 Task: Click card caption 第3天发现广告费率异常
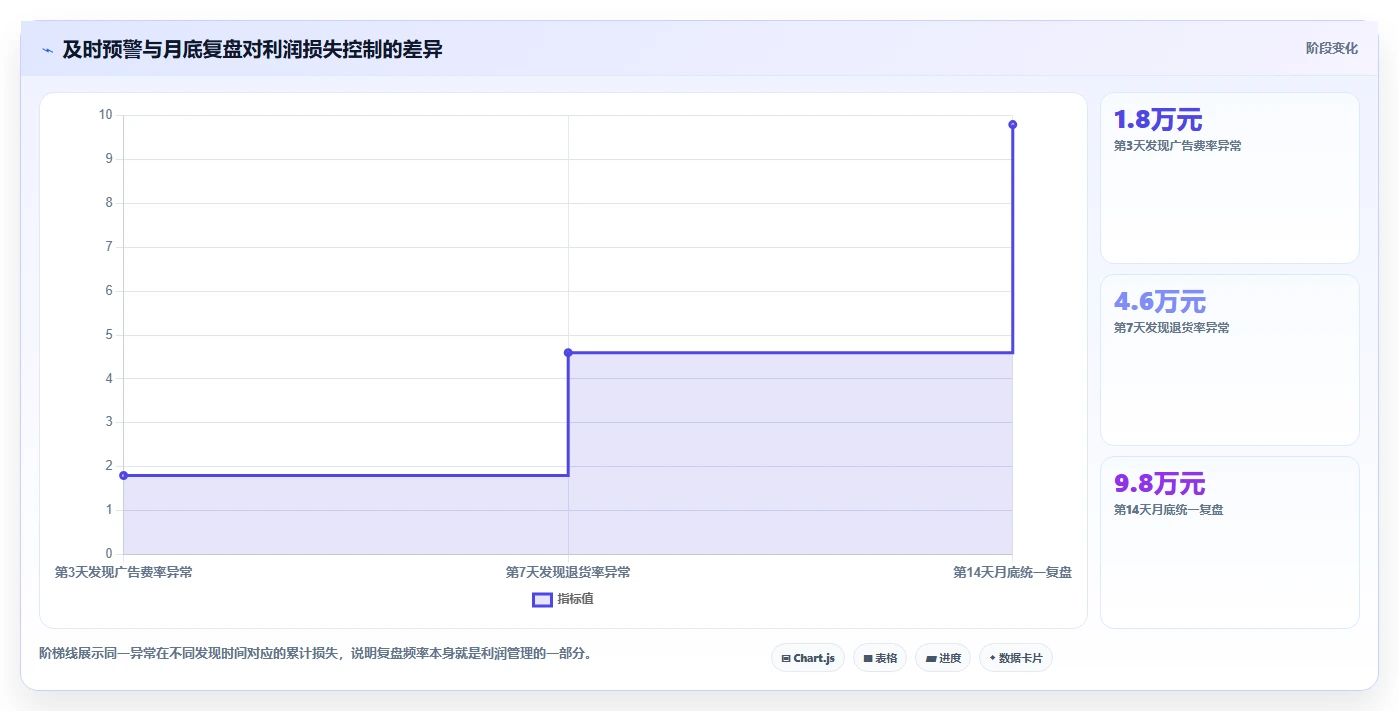1177,146
